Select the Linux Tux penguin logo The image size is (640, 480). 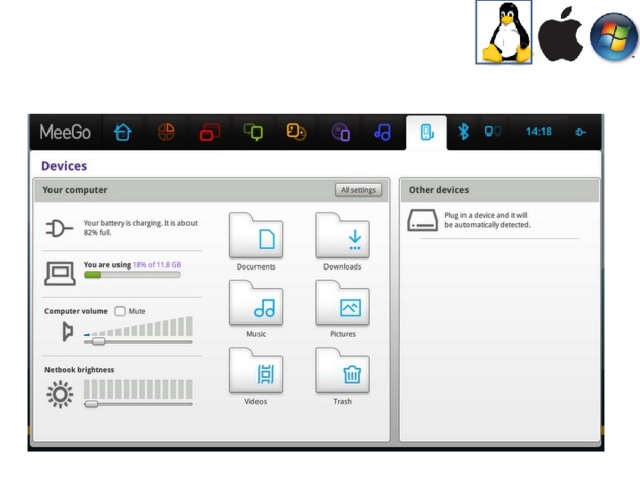tap(504, 32)
